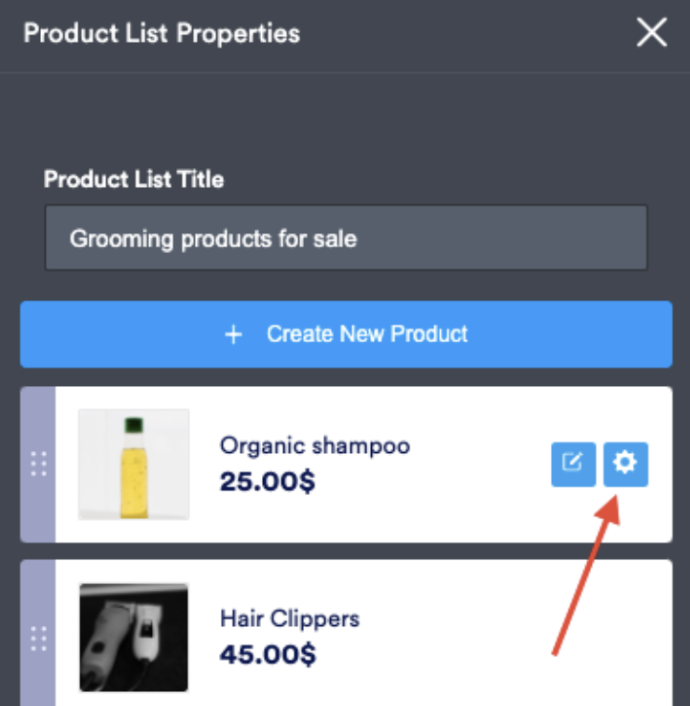Grab the Organic shampoo drag handle
The width and height of the screenshot is (690, 706).
point(39,465)
